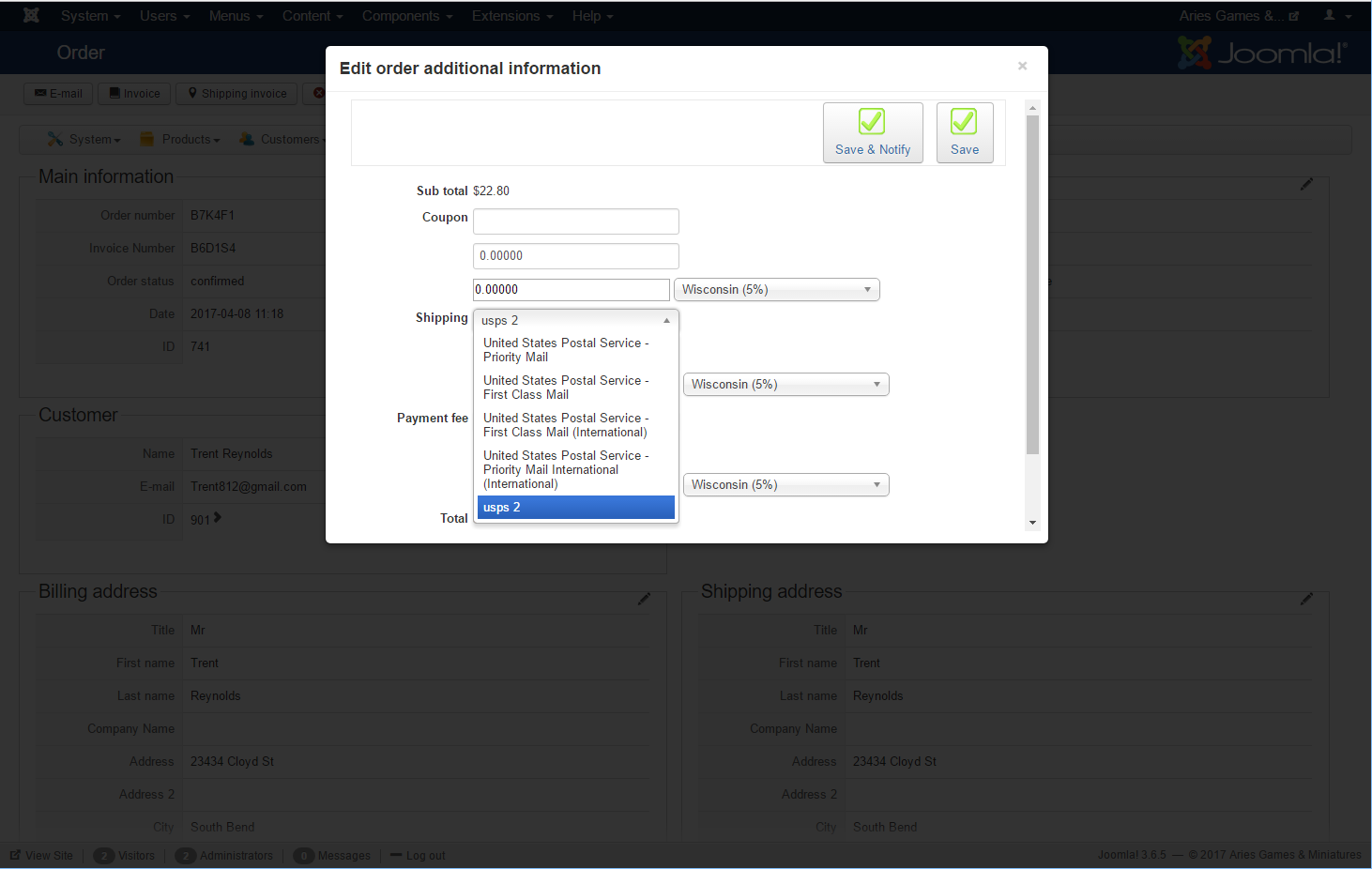The height and width of the screenshot is (869, 1372).
Task: Click the dialog scrollbar up arrow
Action: [1032, 108]
